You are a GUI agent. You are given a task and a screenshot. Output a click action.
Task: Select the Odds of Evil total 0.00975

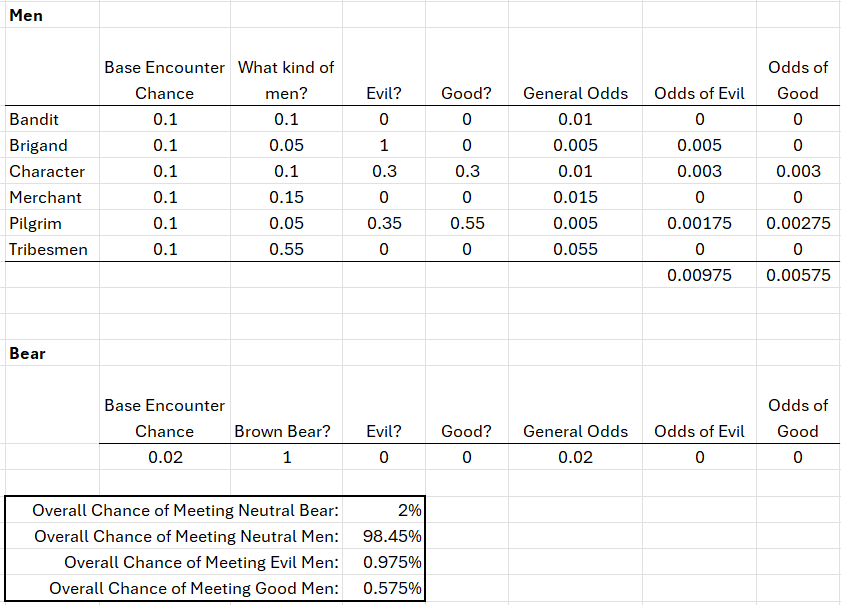click(699, 276)
